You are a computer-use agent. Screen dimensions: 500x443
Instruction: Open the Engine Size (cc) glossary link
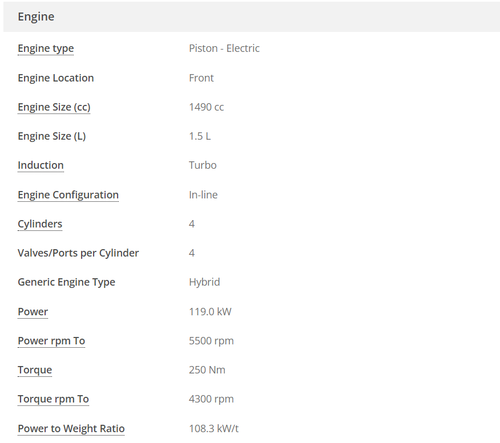(x=54, y=107)
